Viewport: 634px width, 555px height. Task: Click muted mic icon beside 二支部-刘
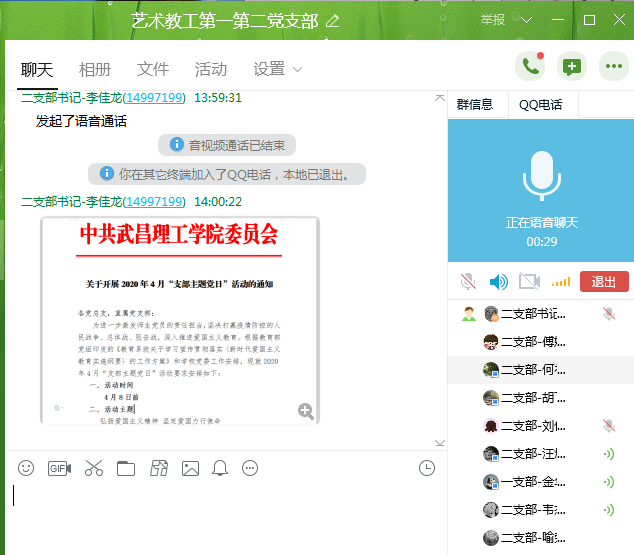click(x=609, y=426)
